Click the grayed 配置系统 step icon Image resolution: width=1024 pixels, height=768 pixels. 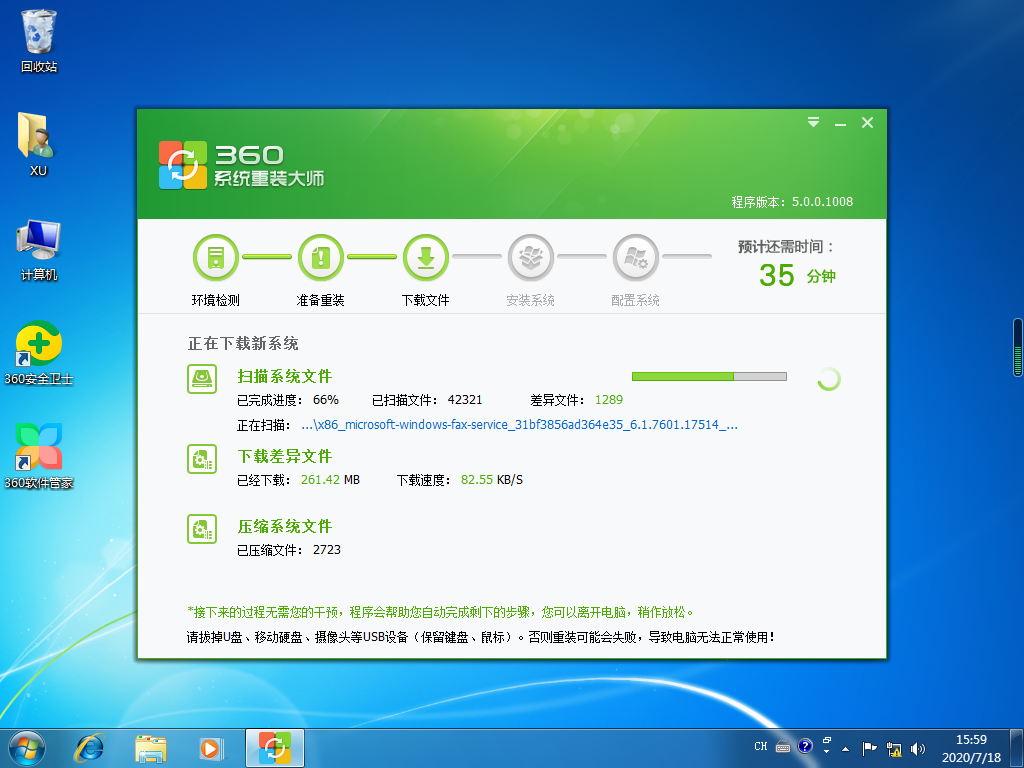coord(636,256)
